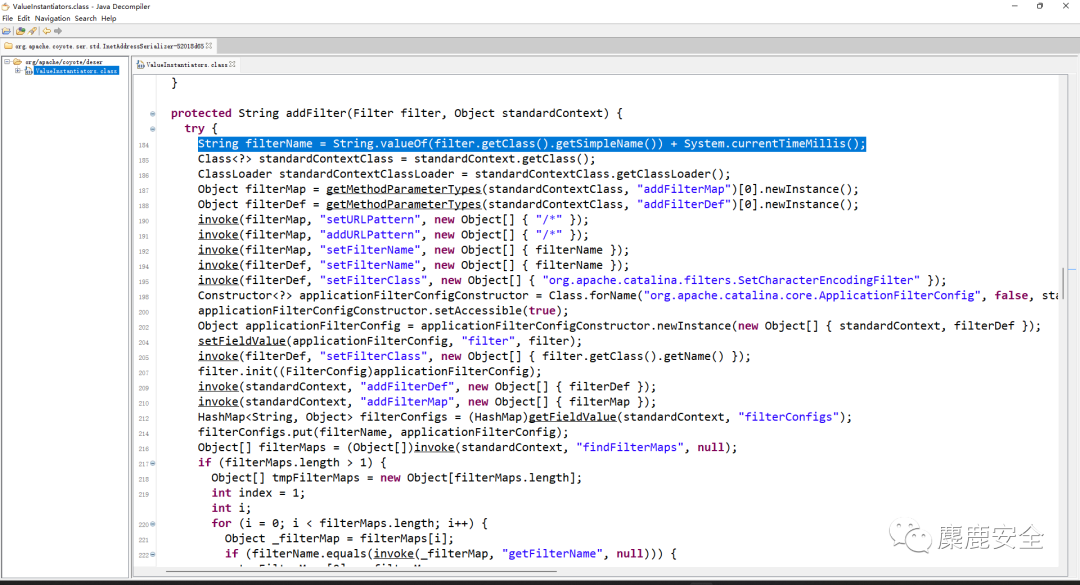Select the ValueInstantiators.class editor tab
The width and height of the screenshot is (1080, 585).
click(x=187, y=65)
